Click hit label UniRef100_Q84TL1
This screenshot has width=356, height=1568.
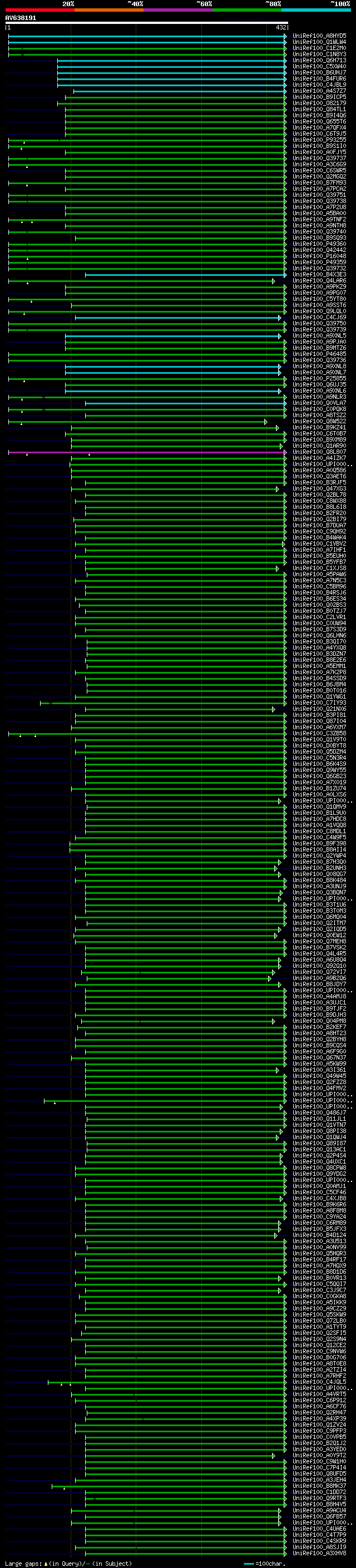click(319, 110)
